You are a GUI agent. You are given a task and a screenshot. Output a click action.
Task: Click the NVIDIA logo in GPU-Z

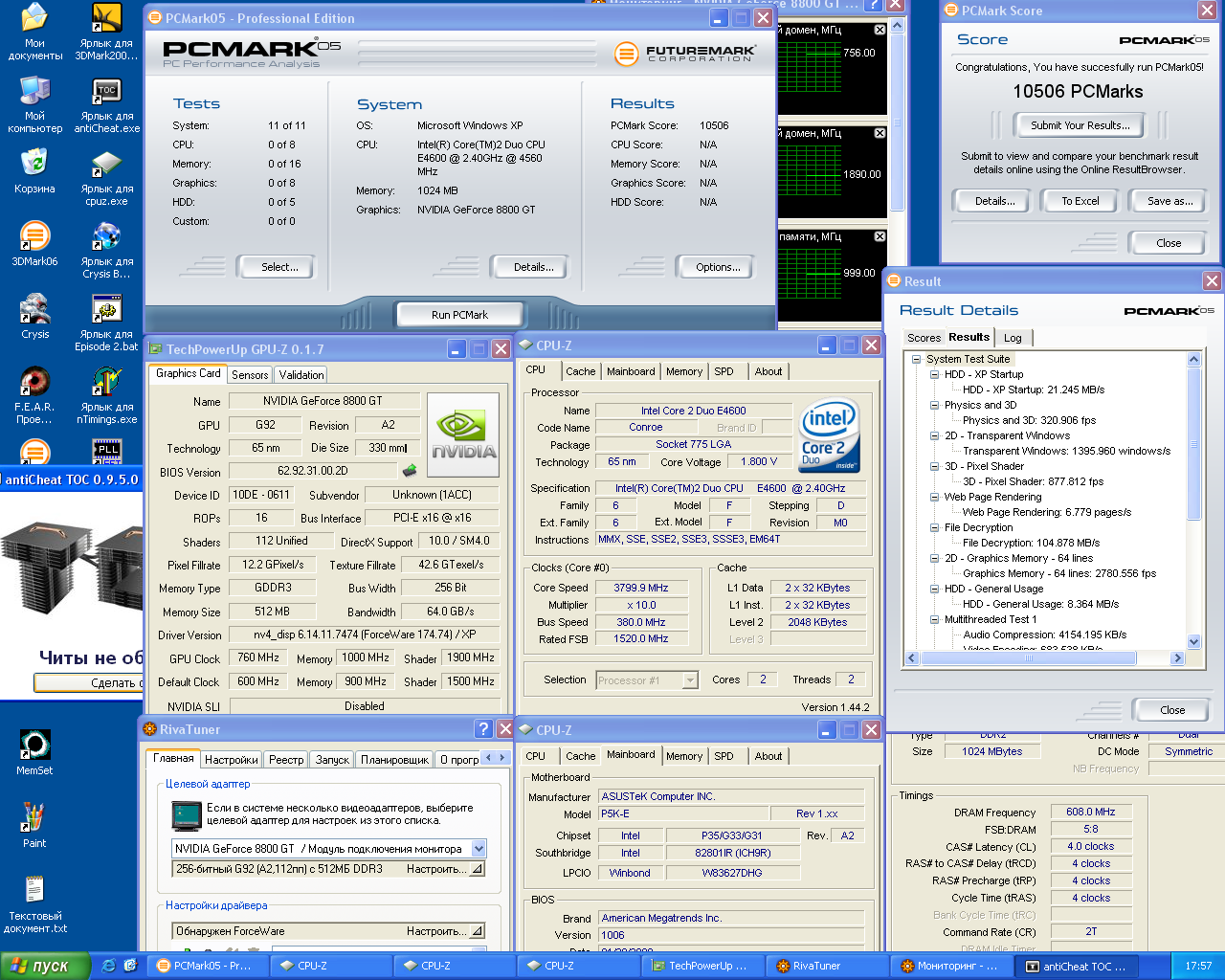click(463, 434)
